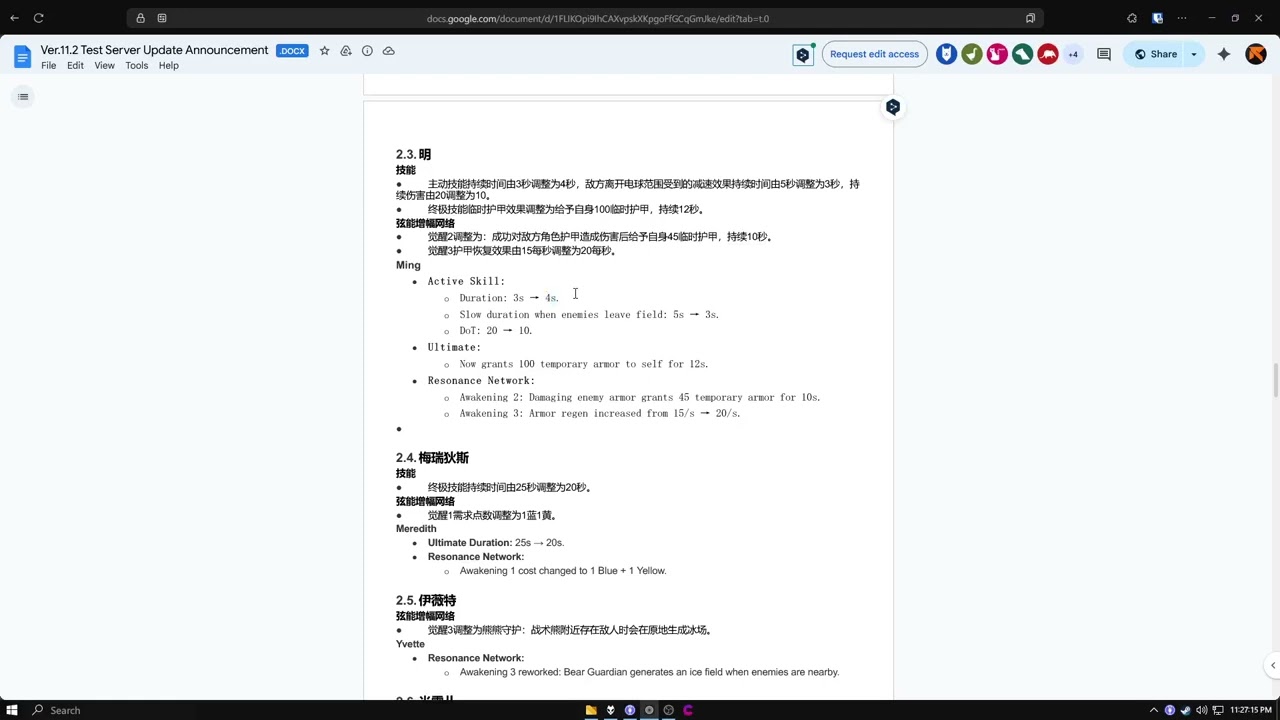1280x720 pixels.
Task: Open the move-to-folder icon
Action: pos(346,51)
